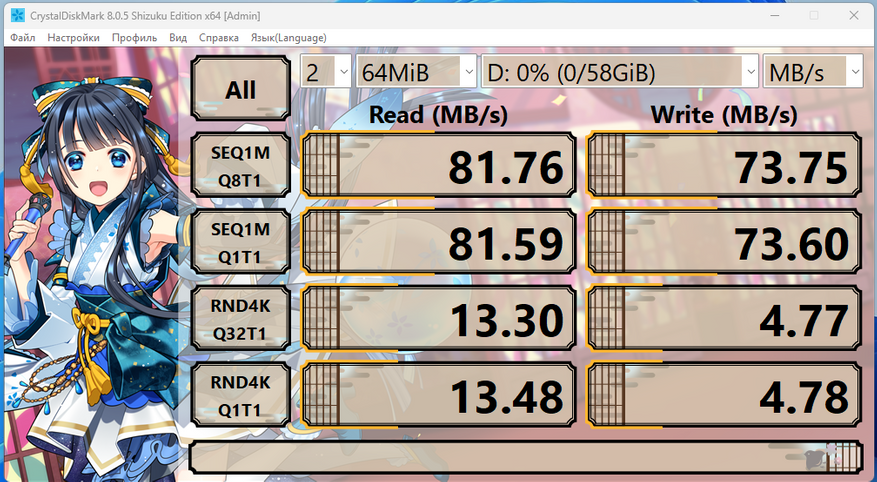The height and width of the screenshot is (482, 877).
Task: Start the SEQ1M Q8T1 test
Action: coord(241,166)
